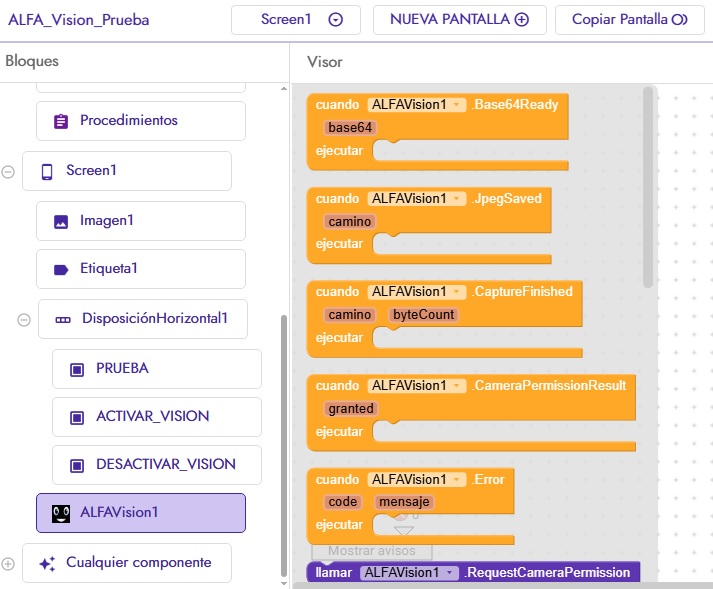Expand the Cualquier componente section
713x589 pixels.
click(x=8, y=564)
